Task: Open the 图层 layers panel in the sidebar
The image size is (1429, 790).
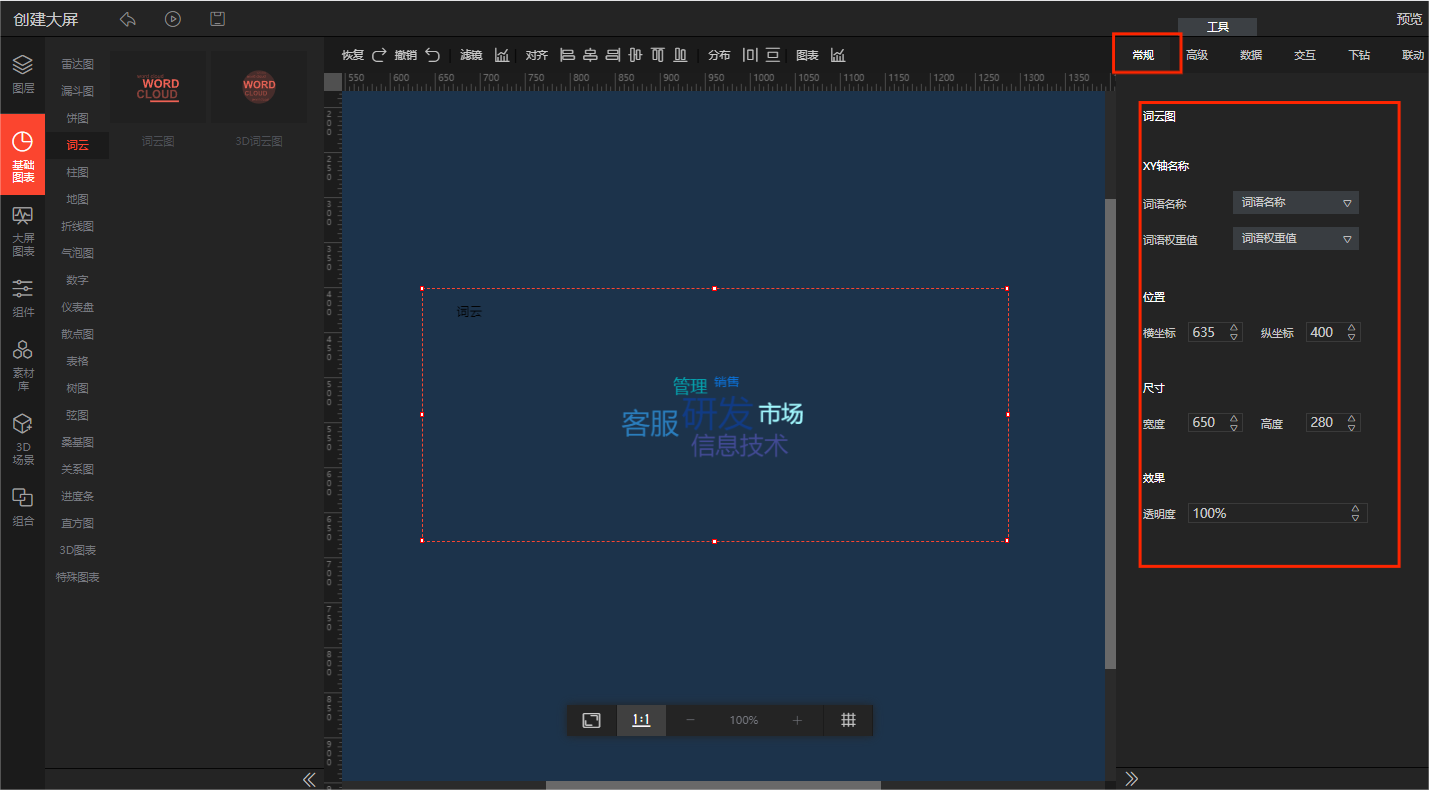Action: tap(22, 74)
